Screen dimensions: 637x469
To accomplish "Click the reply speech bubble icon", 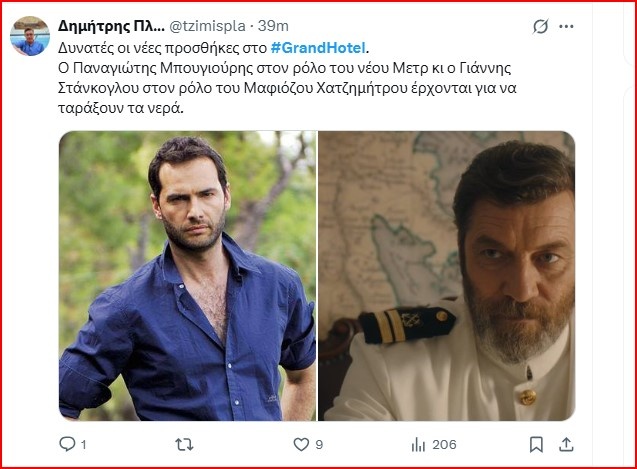I will (67, 443).
